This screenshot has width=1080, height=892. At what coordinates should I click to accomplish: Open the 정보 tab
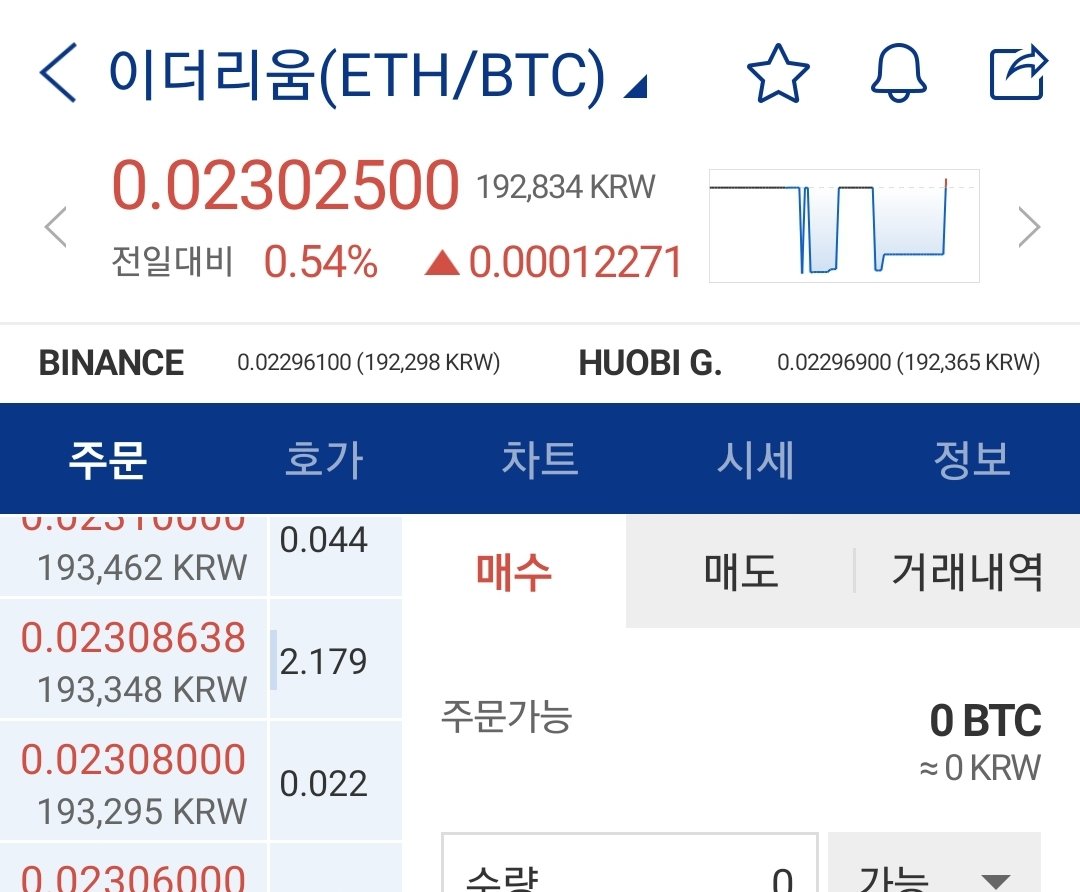(971, 460)
